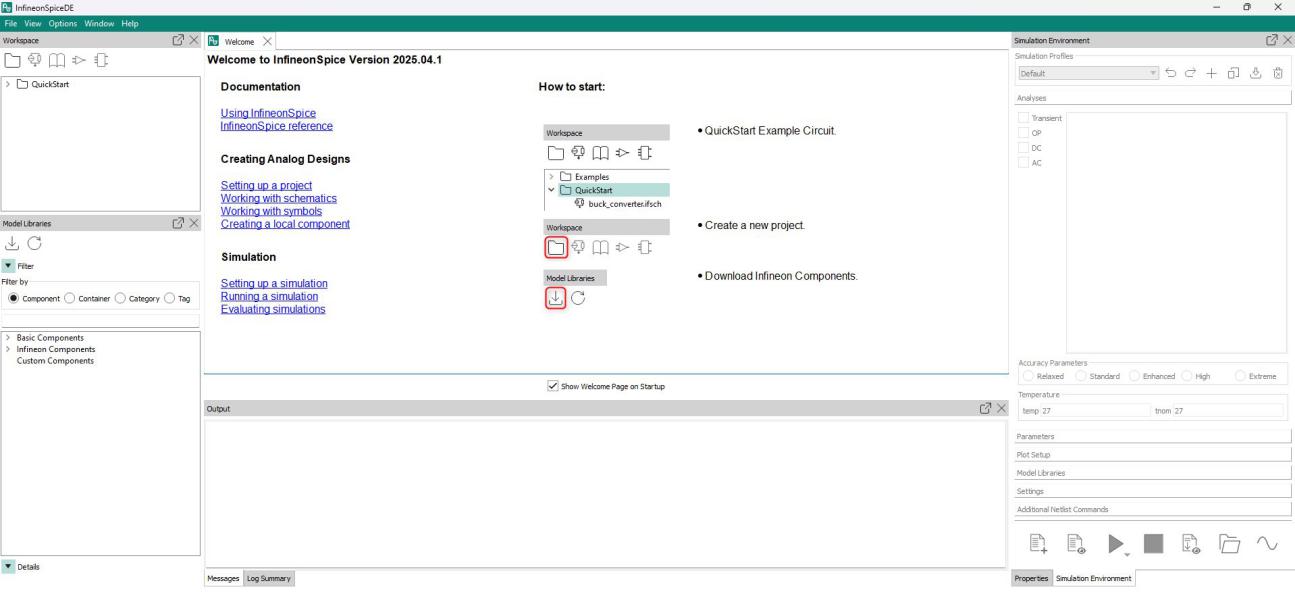This screenshot has width=1295, height=600.
Task: Collapse the Filter section triangle
Action: click(x=8, y=266)
